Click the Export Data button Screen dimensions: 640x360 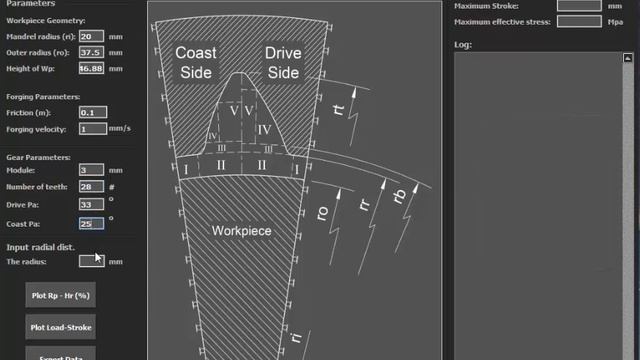[61, 354]
